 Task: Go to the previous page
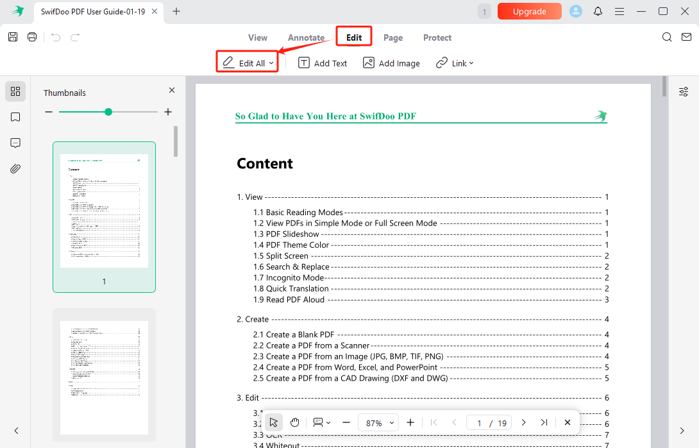pyautogui.click(x=454, y=422)
